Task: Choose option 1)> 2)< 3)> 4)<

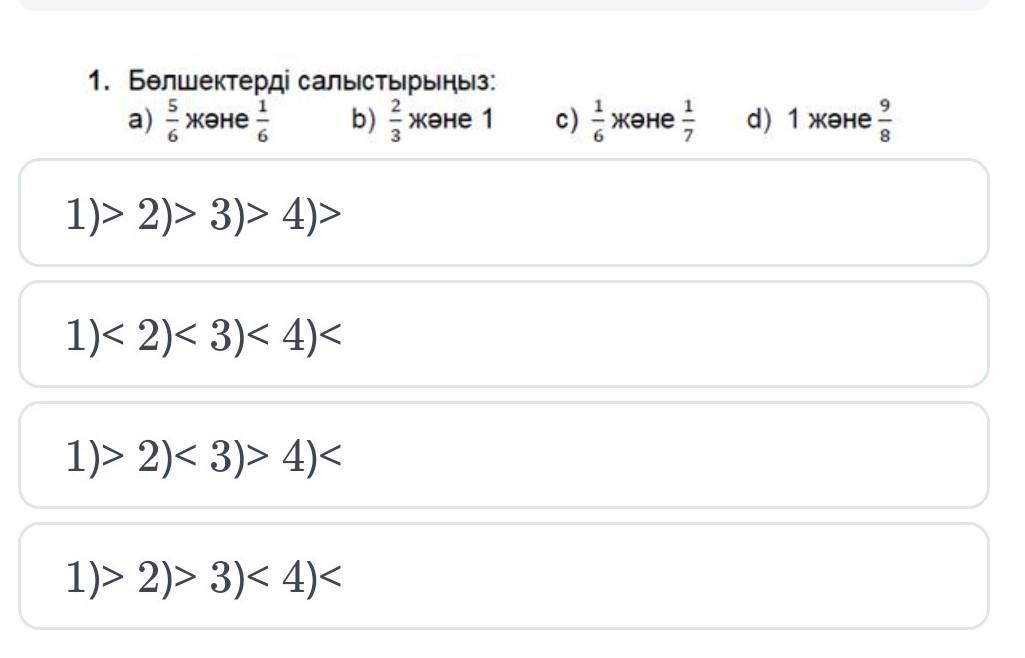Action: click(503, 455)
